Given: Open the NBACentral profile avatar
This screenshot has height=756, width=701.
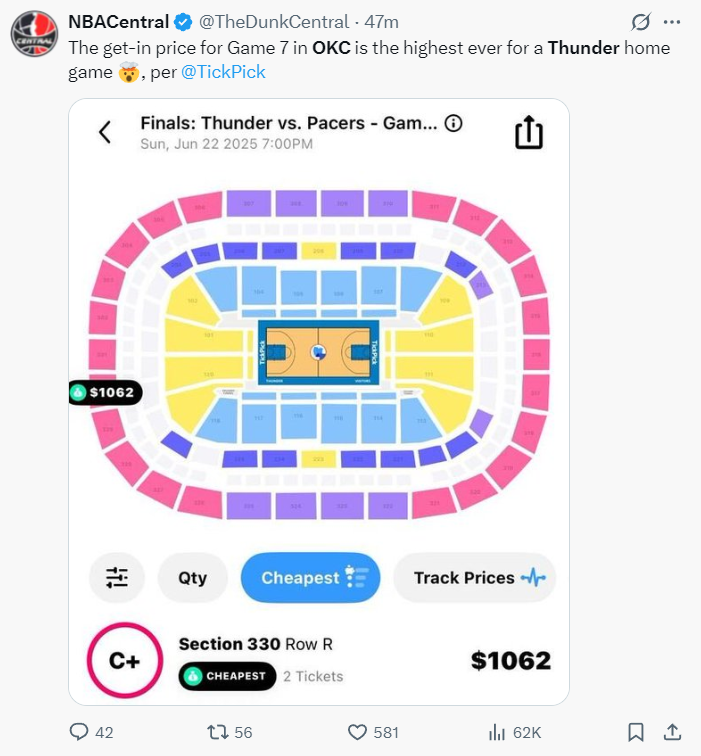Looking at the screenshot, I should tap(33, 34).
